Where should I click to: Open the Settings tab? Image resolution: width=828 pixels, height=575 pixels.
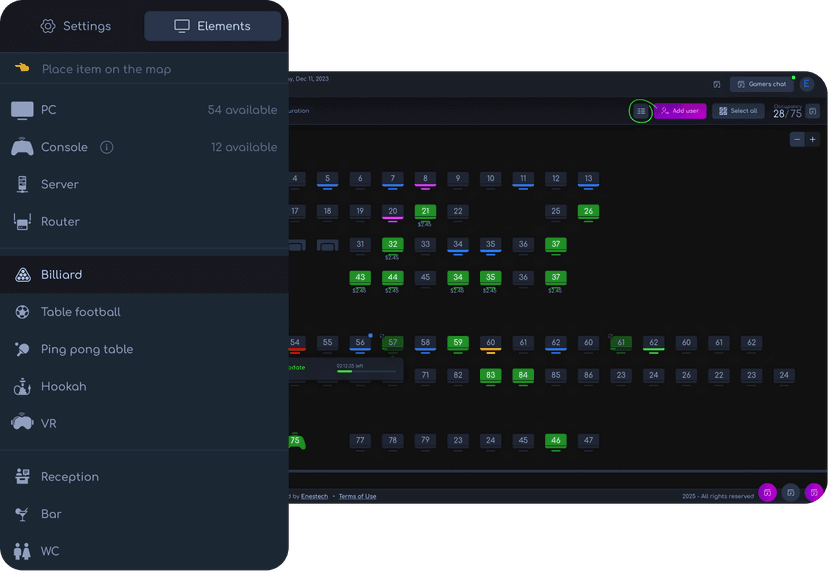(x=76, y=26)
